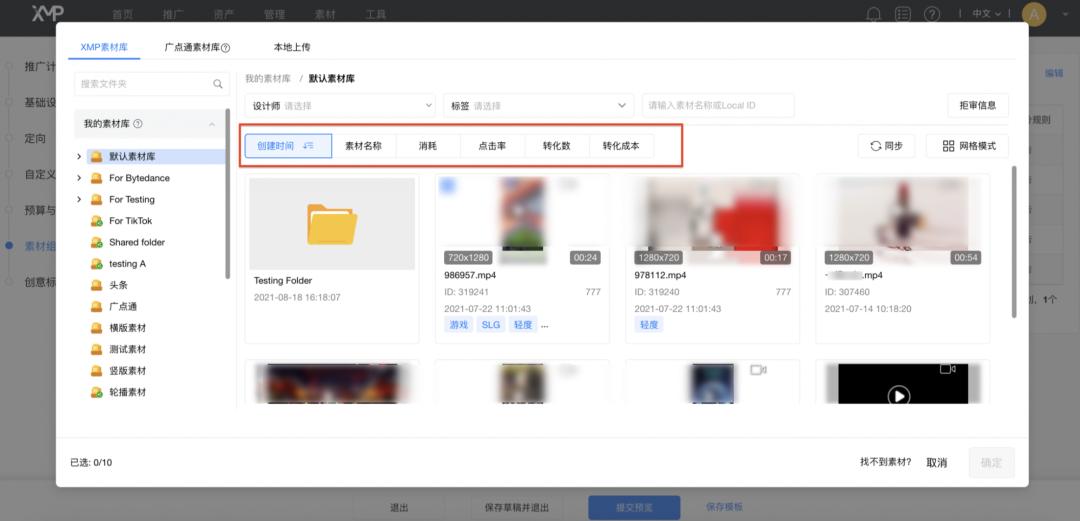Screen dimensions: 1080x521
Task: Select the Shared folder tree row
Action: (x=149, y=243)
